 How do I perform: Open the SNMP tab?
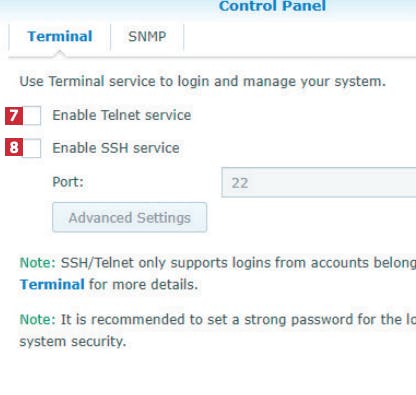(x=147, y=37)
